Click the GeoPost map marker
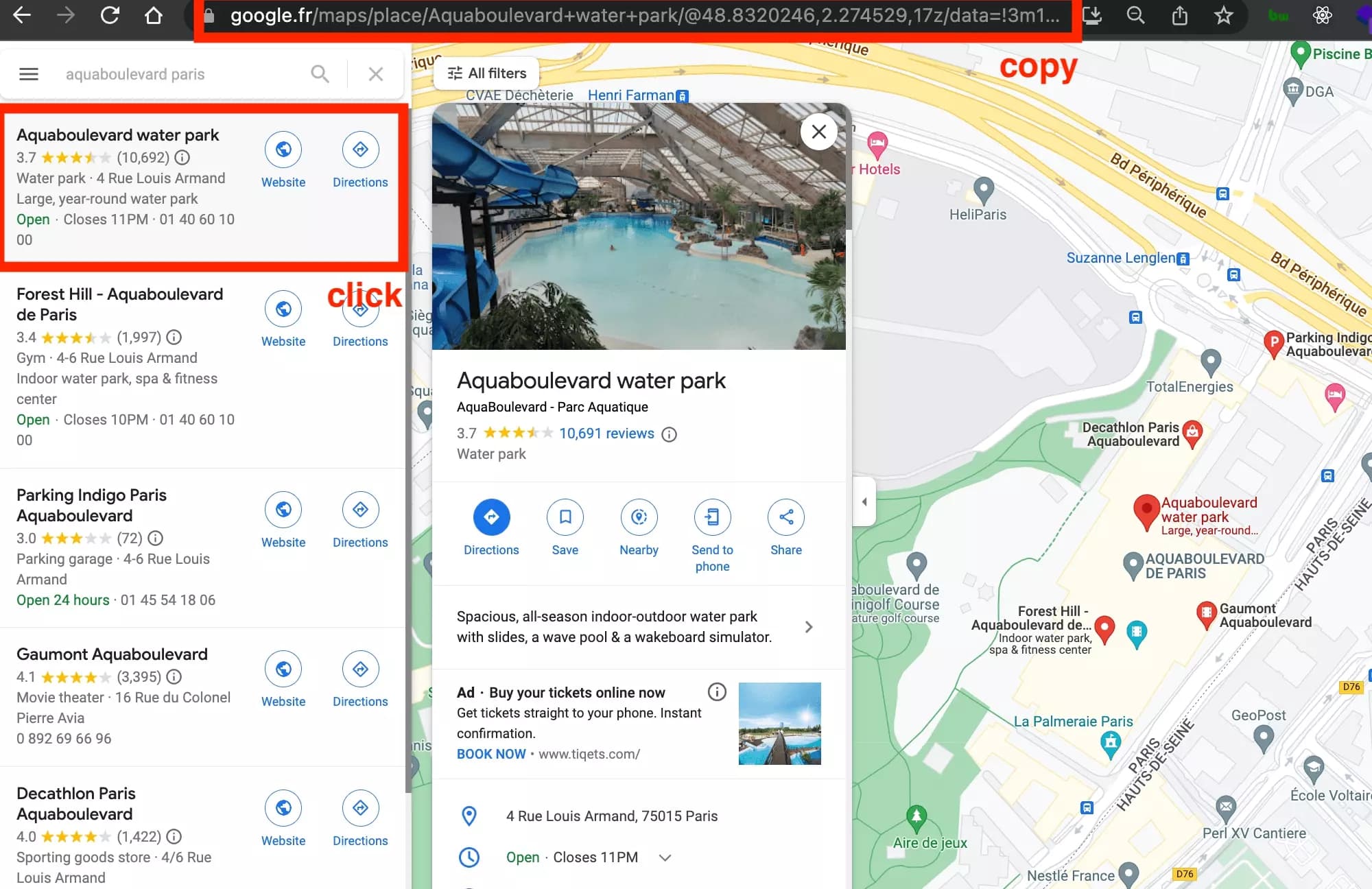The image size is (1372, 889). [1263, 739]
